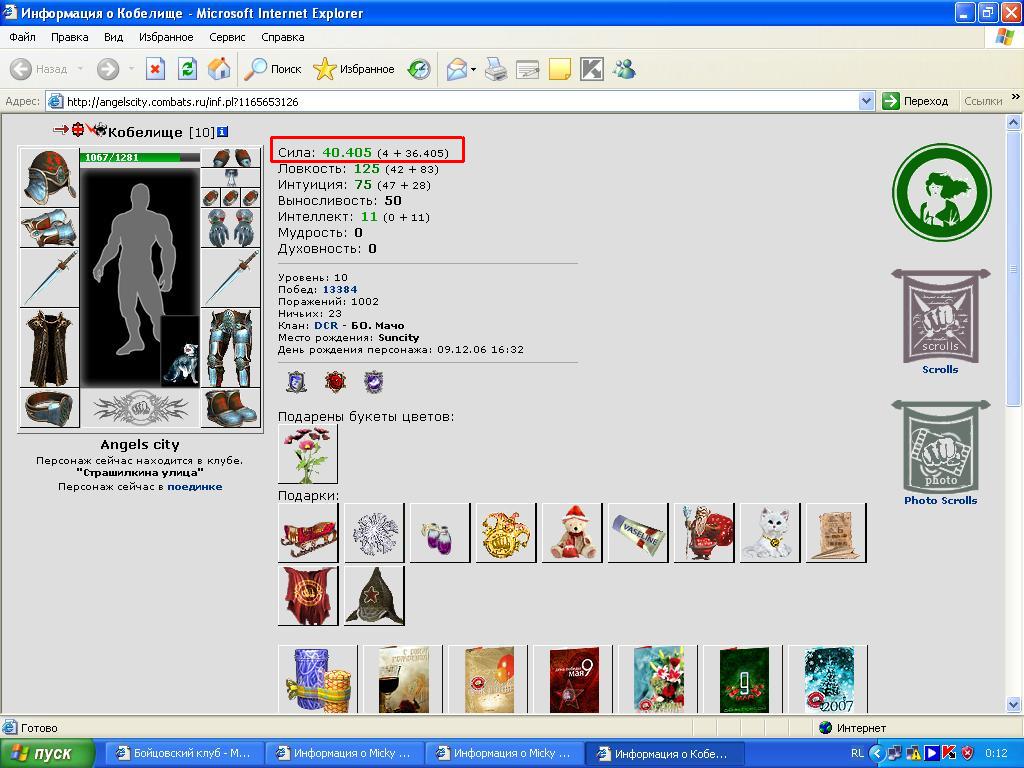Click the Edit page toolbar icon
Image resolution: width=1024 pixels, height=768 pixels.
point(528,69)
